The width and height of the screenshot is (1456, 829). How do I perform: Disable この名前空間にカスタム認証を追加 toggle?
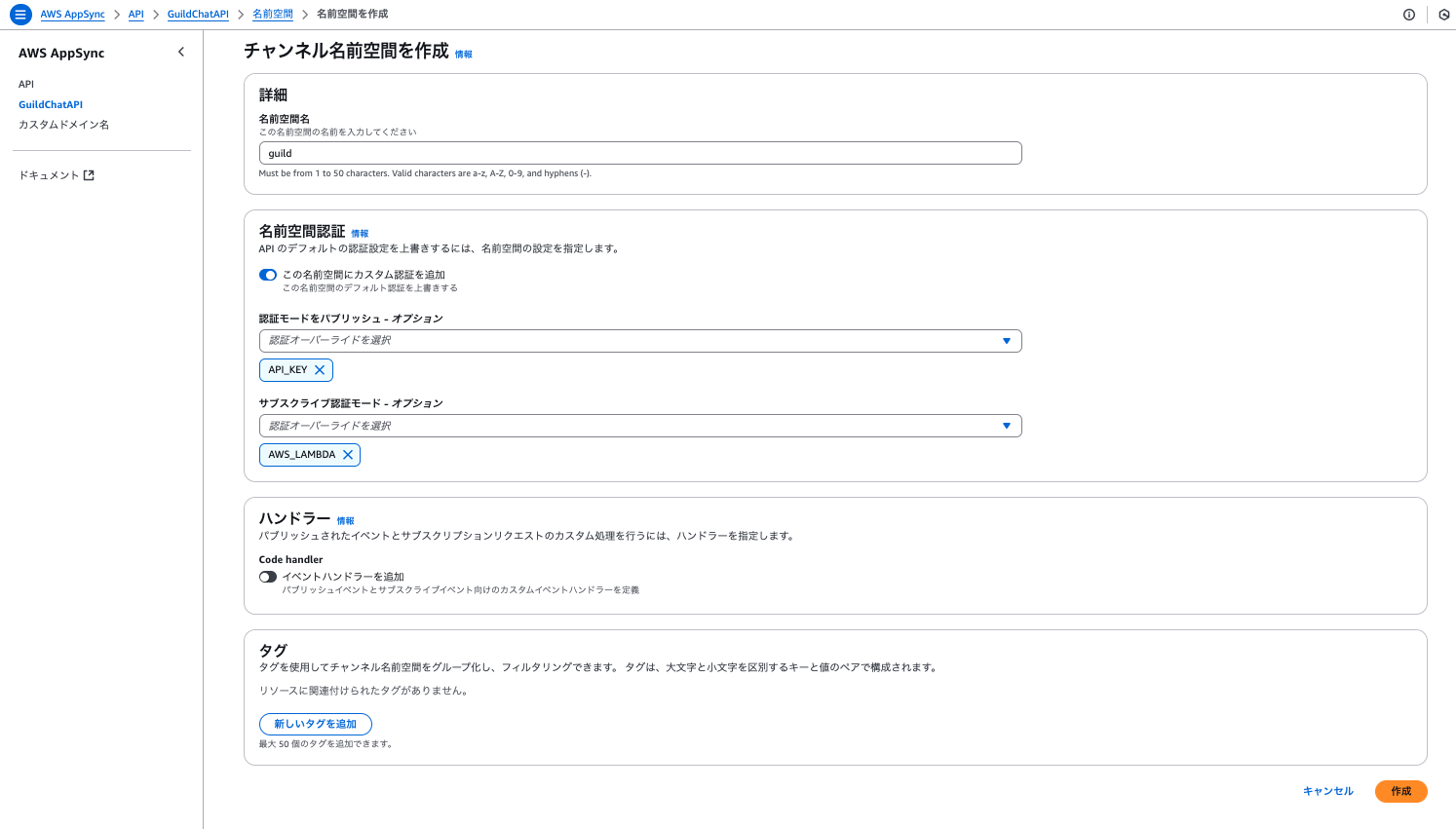coord(268,275)
